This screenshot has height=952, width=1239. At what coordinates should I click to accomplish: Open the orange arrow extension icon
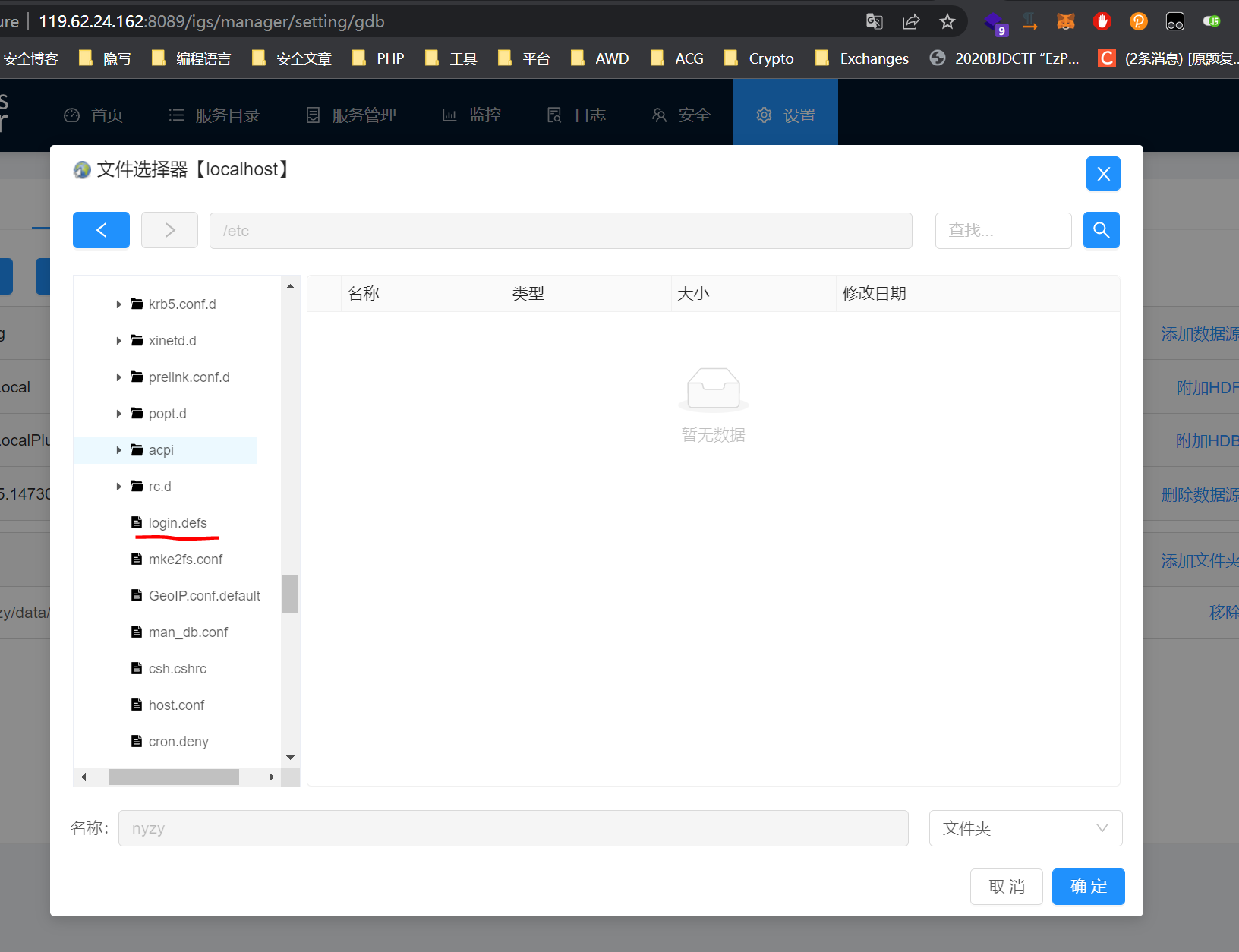[1030, 21]
